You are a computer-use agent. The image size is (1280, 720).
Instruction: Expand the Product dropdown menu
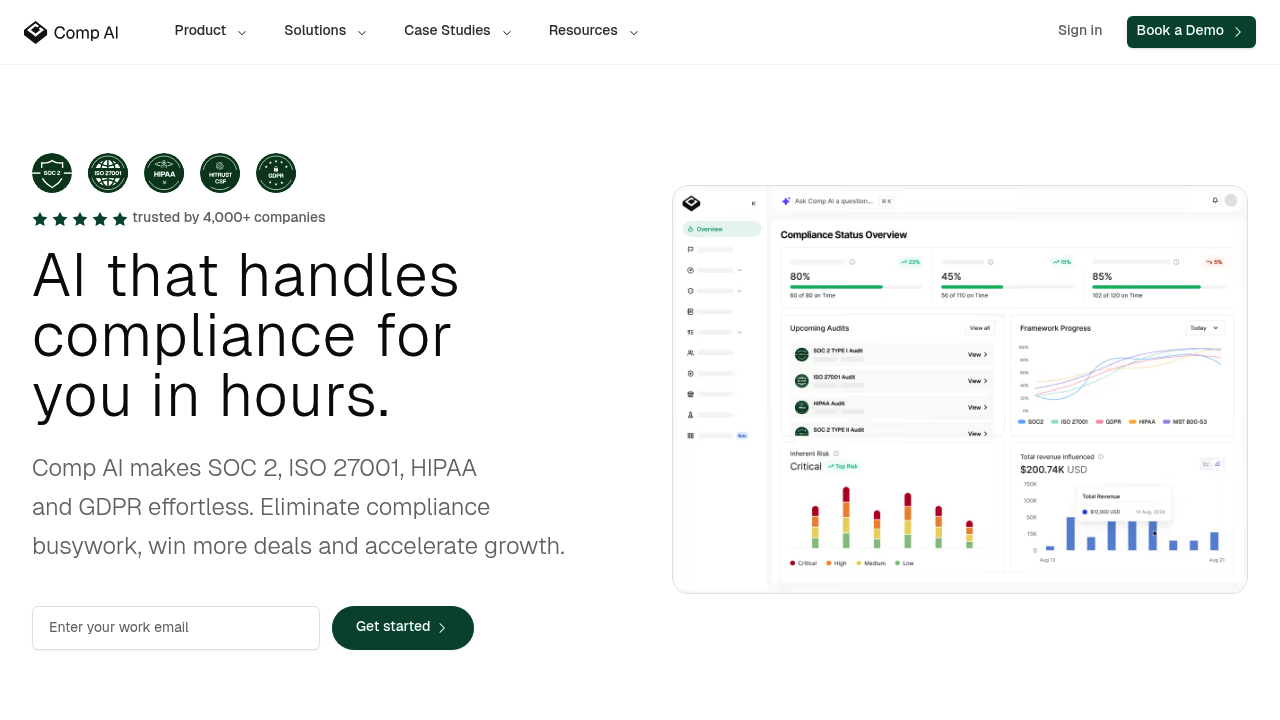(x=210, y=31)
